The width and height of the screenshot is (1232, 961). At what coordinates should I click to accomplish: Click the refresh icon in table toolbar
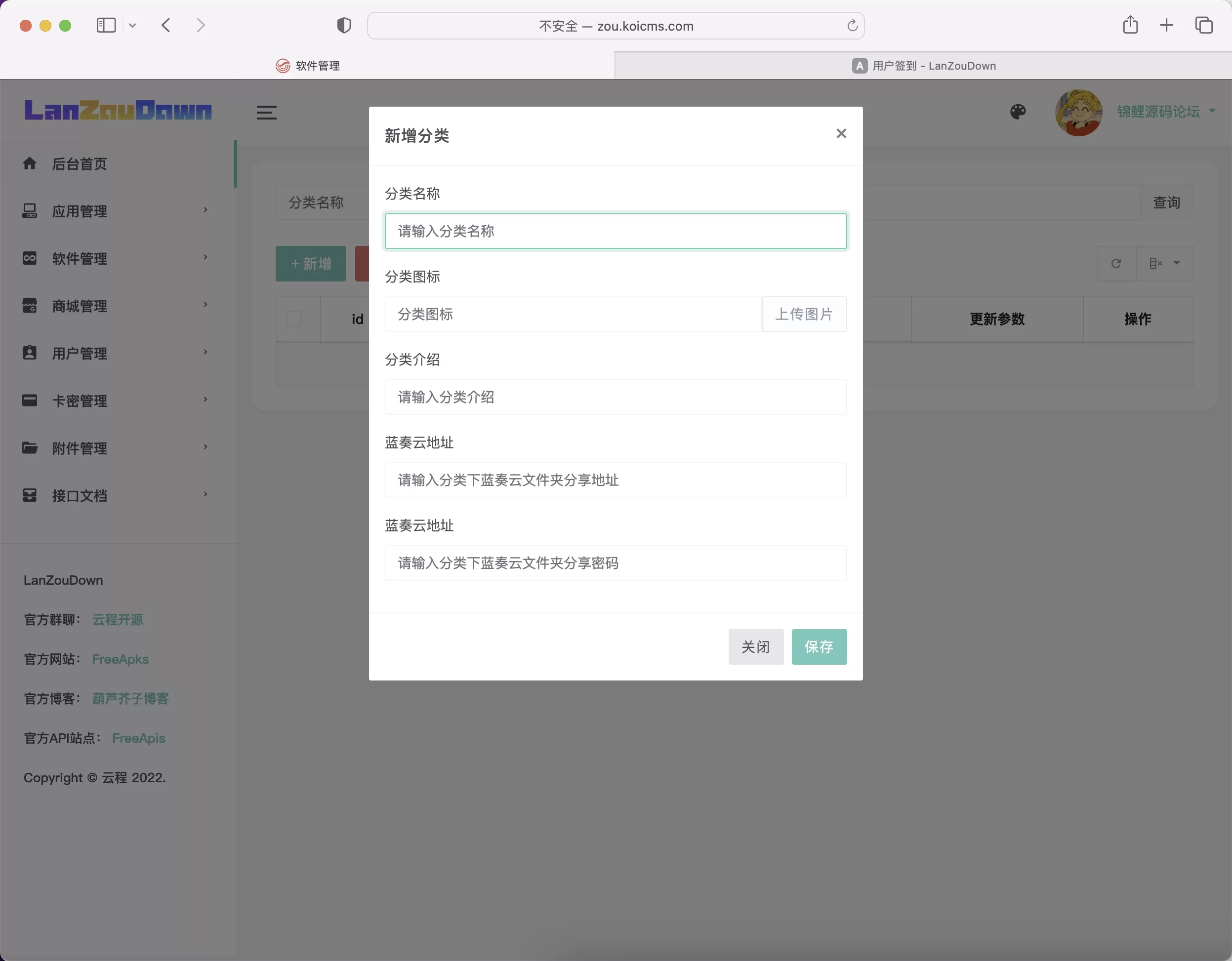pyautogui.click(x=1116, y=263)
